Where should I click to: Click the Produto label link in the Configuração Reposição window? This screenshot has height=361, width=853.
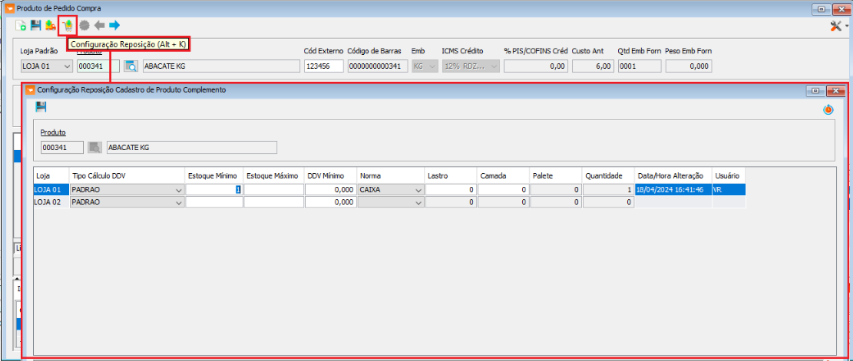coord(53,133)
